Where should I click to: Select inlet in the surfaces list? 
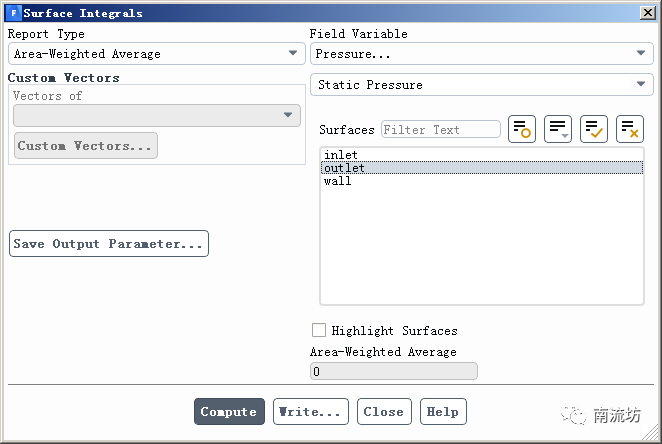coord(341,155)
